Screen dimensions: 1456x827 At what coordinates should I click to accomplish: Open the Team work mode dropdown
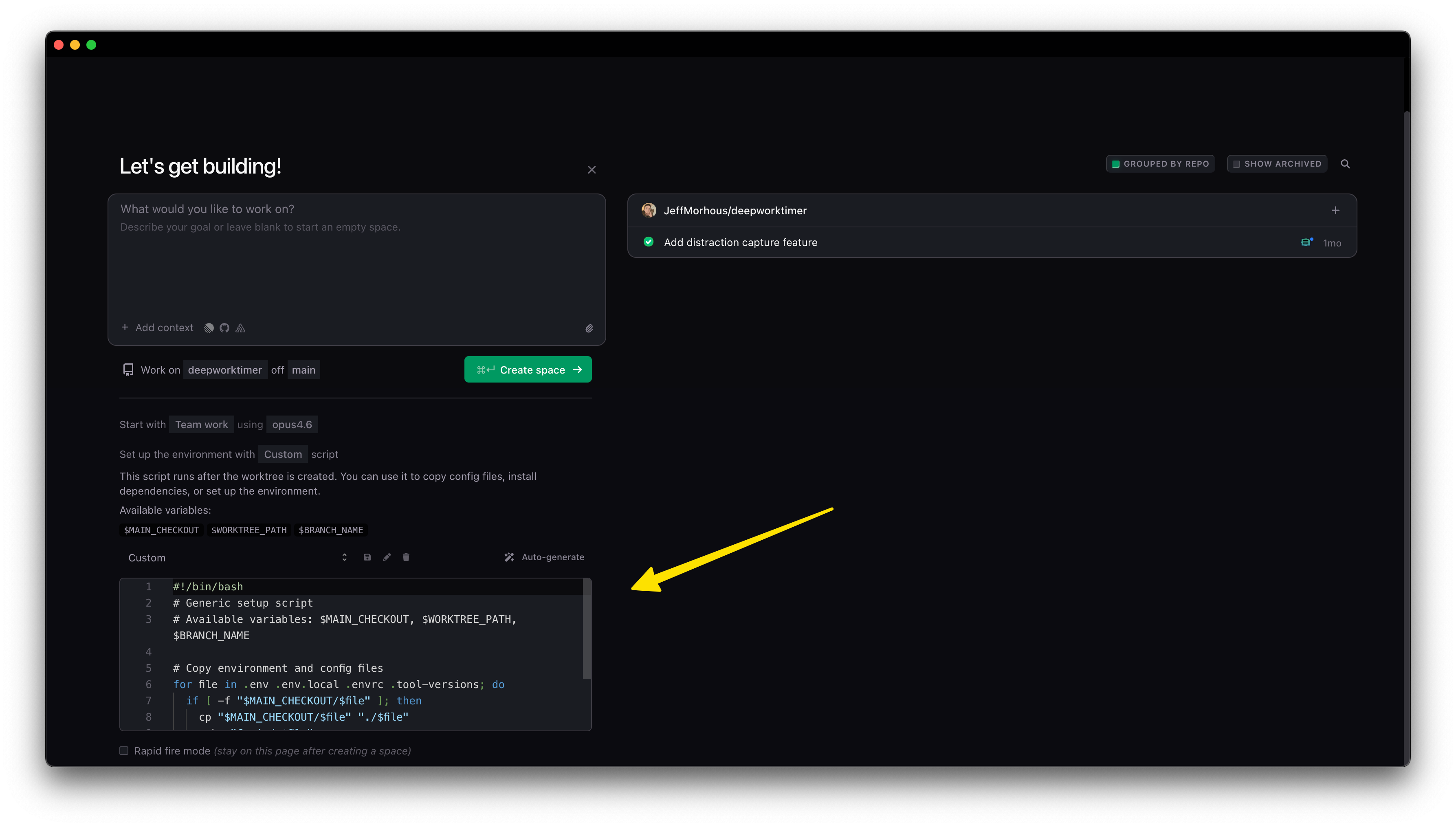(x=201, y=424)
